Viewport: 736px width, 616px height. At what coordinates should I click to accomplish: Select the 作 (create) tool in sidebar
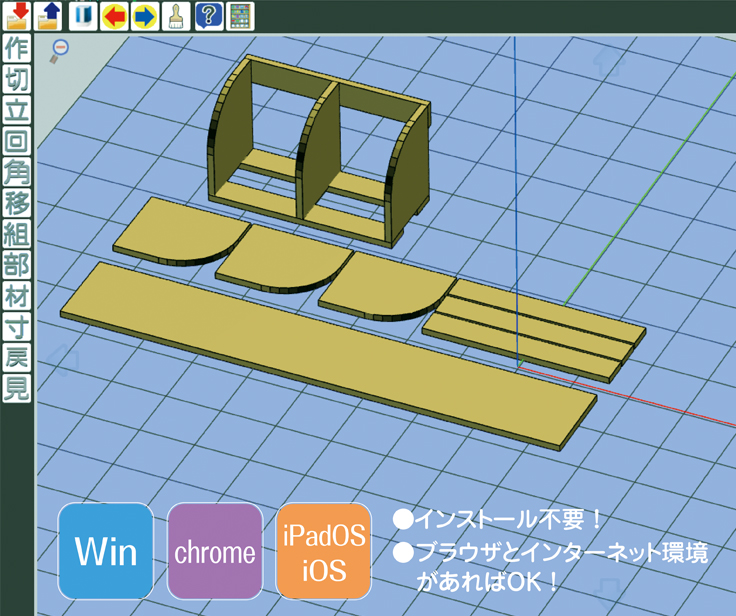[16, 48]
